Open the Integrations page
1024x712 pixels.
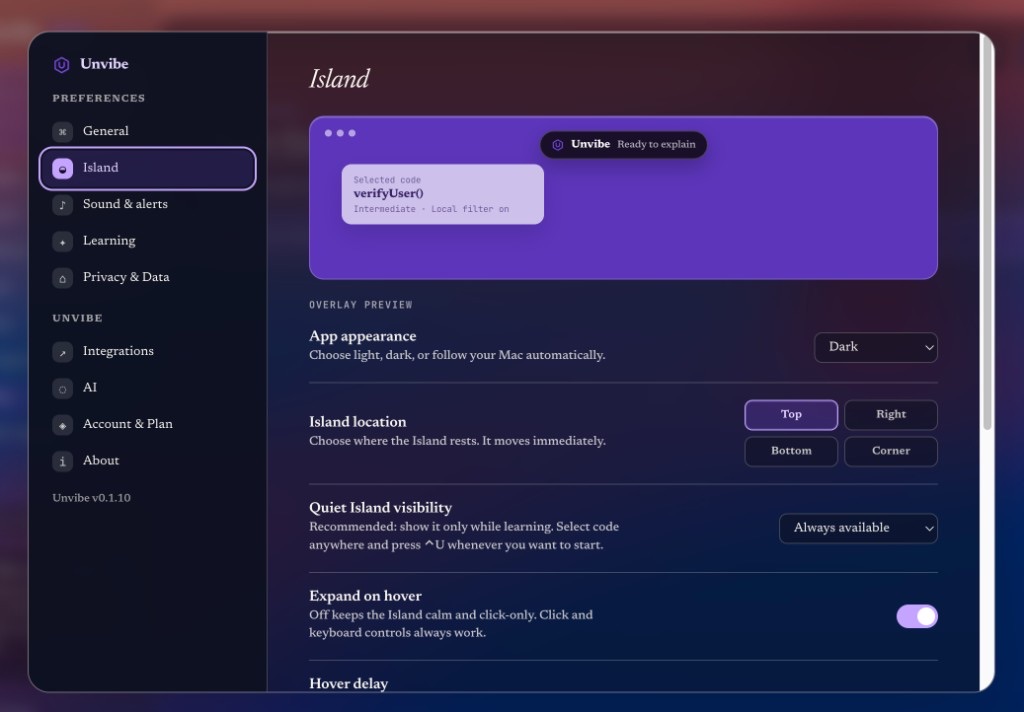148,351
